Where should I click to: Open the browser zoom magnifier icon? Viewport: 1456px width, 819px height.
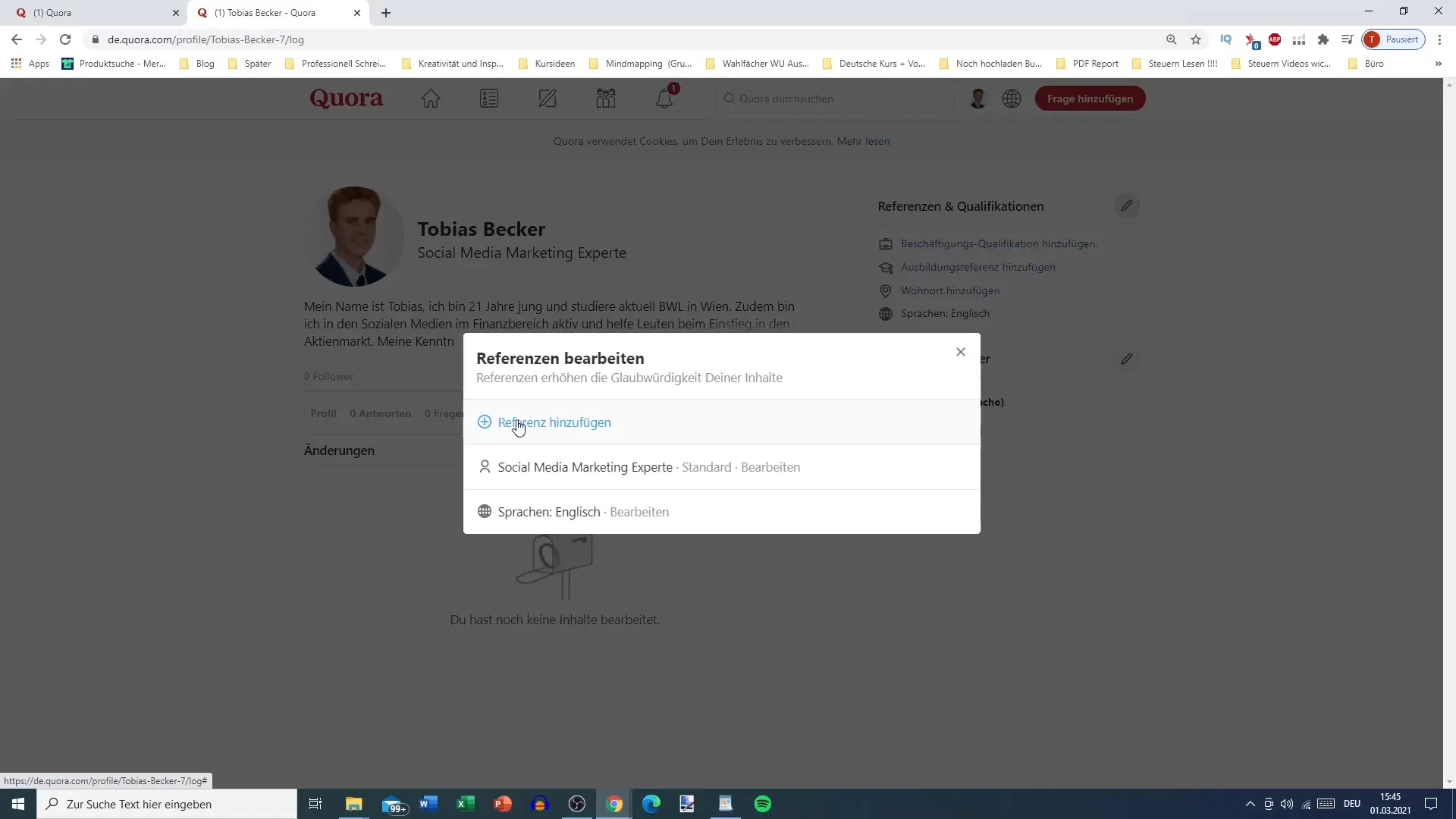click(1172, 39)
